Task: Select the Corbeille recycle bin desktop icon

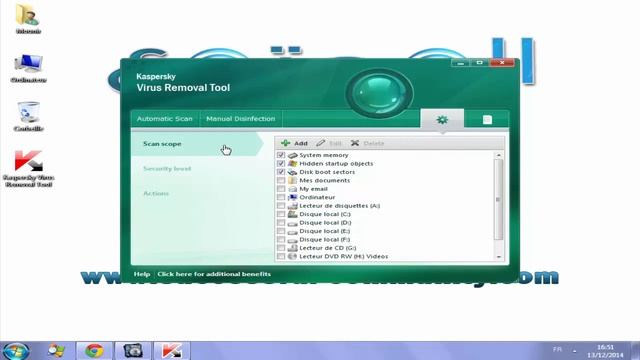Action: [28, 116]
